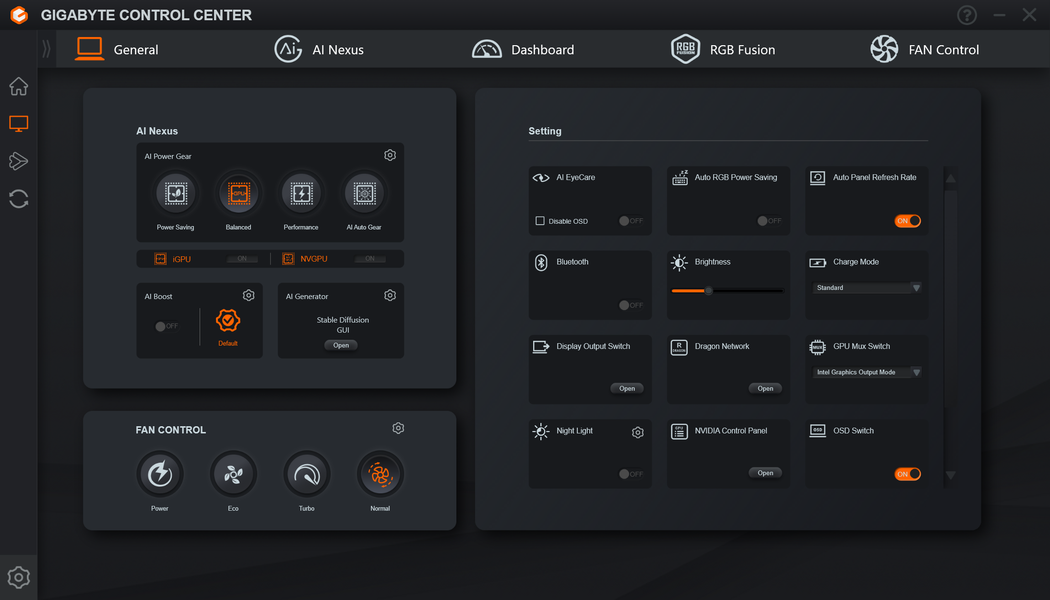Switch to the AI Nexus tab

tap(319, 49)
